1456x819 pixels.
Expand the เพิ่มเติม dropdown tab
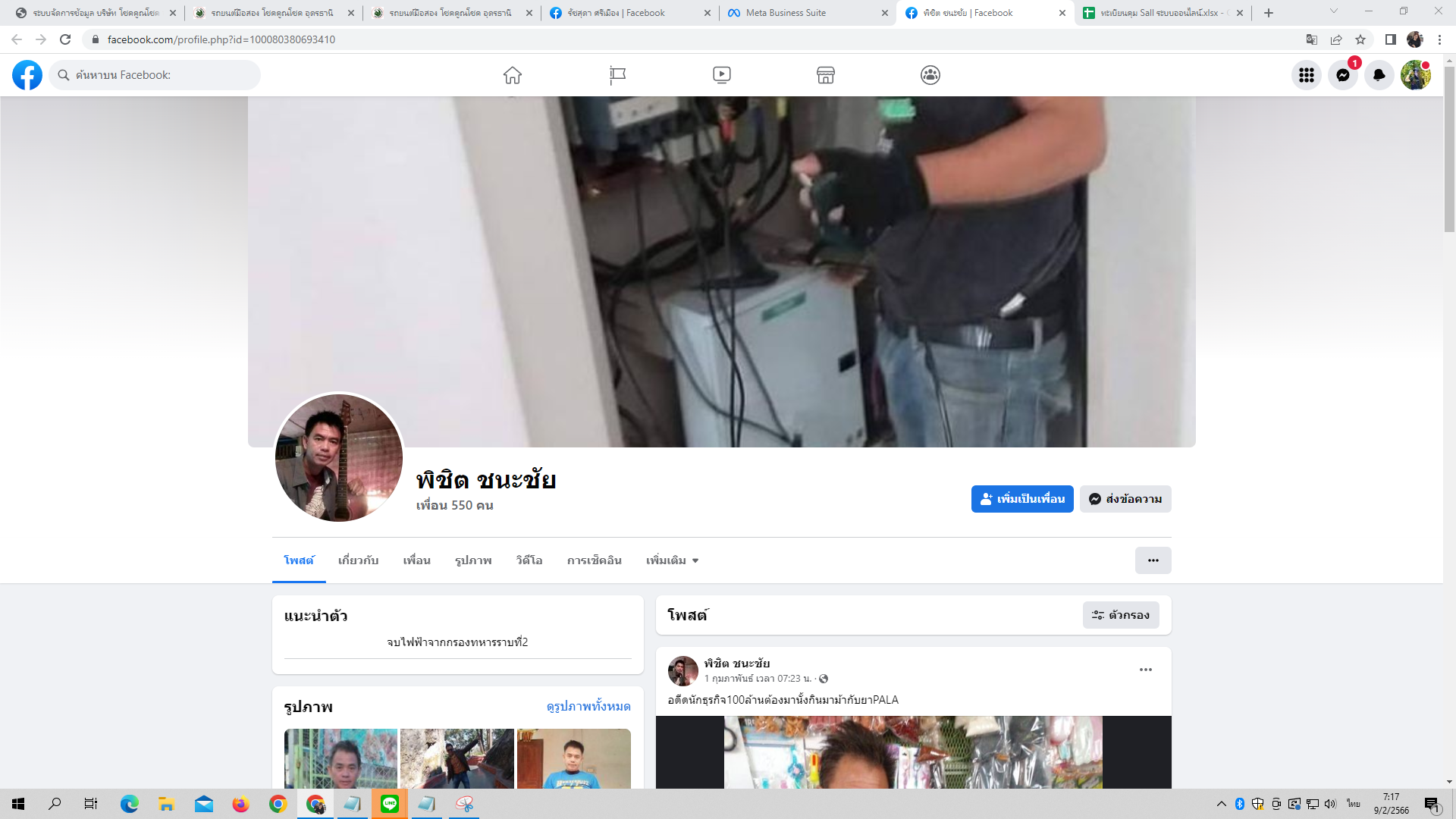(x=672, y=560)
